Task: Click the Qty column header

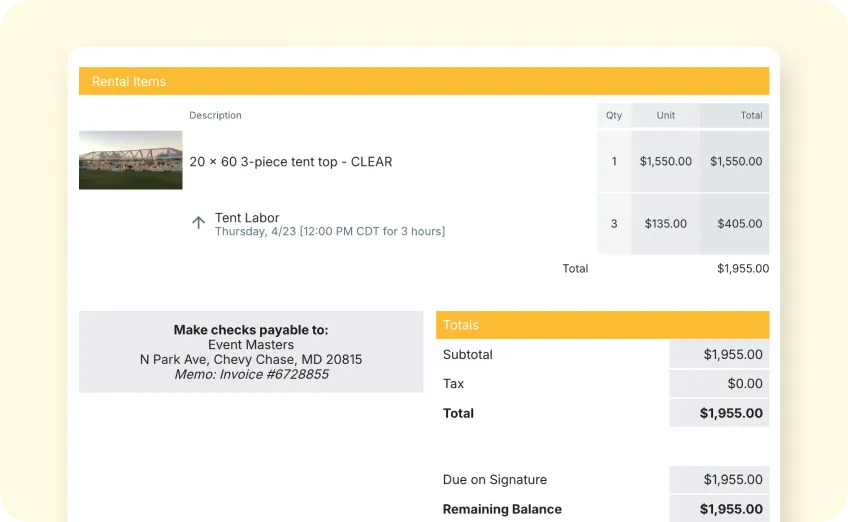Action: tap(614, 115)
